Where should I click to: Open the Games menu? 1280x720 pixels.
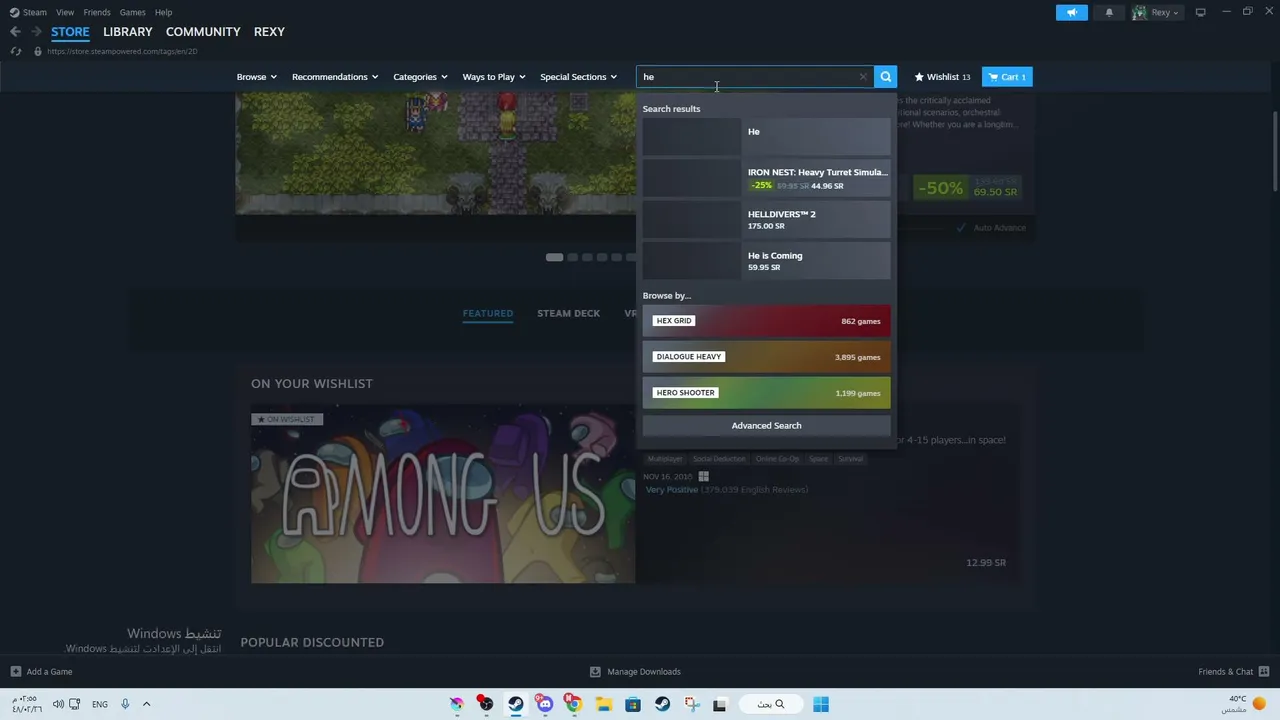tap(133, 12)
